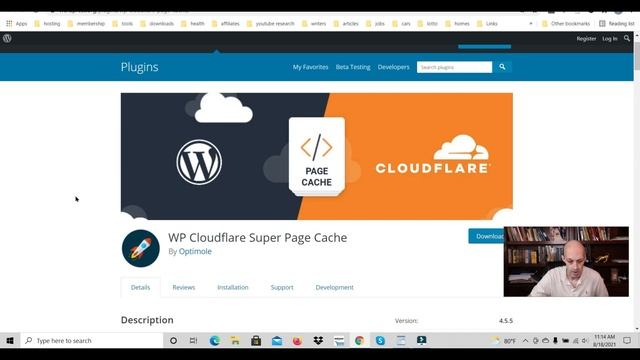
Task: Click the webcam overlay video
Action: point(566,262)
